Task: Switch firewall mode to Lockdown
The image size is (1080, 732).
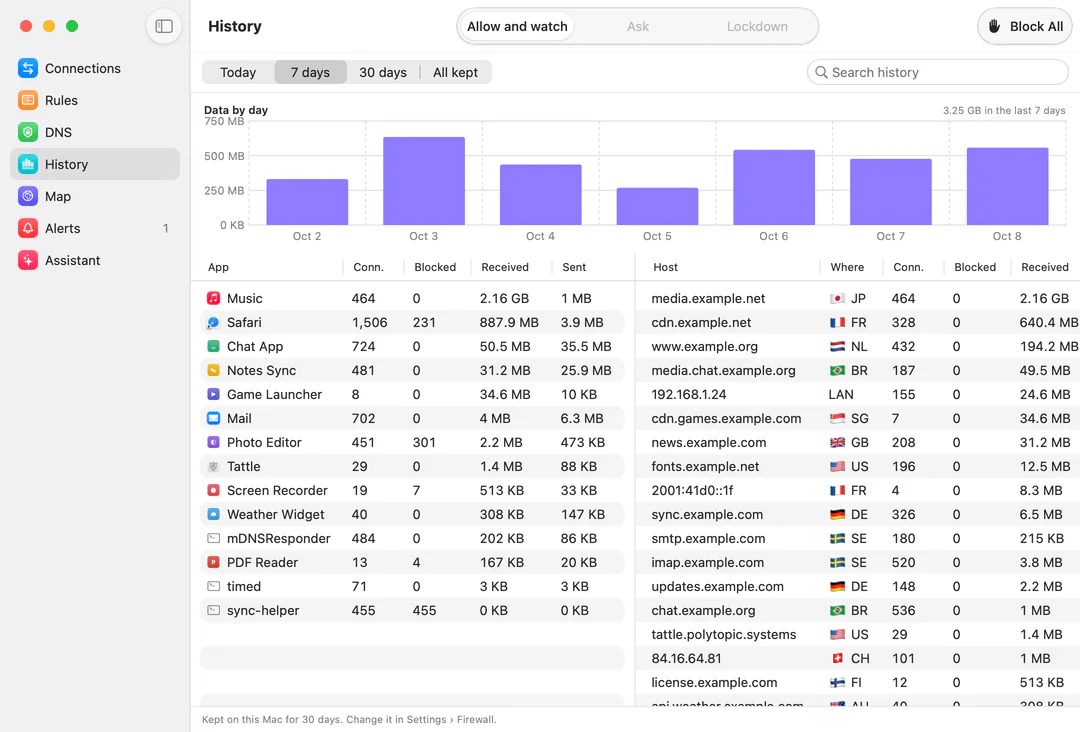Action: pyautogui.click(x=757, y=26)
